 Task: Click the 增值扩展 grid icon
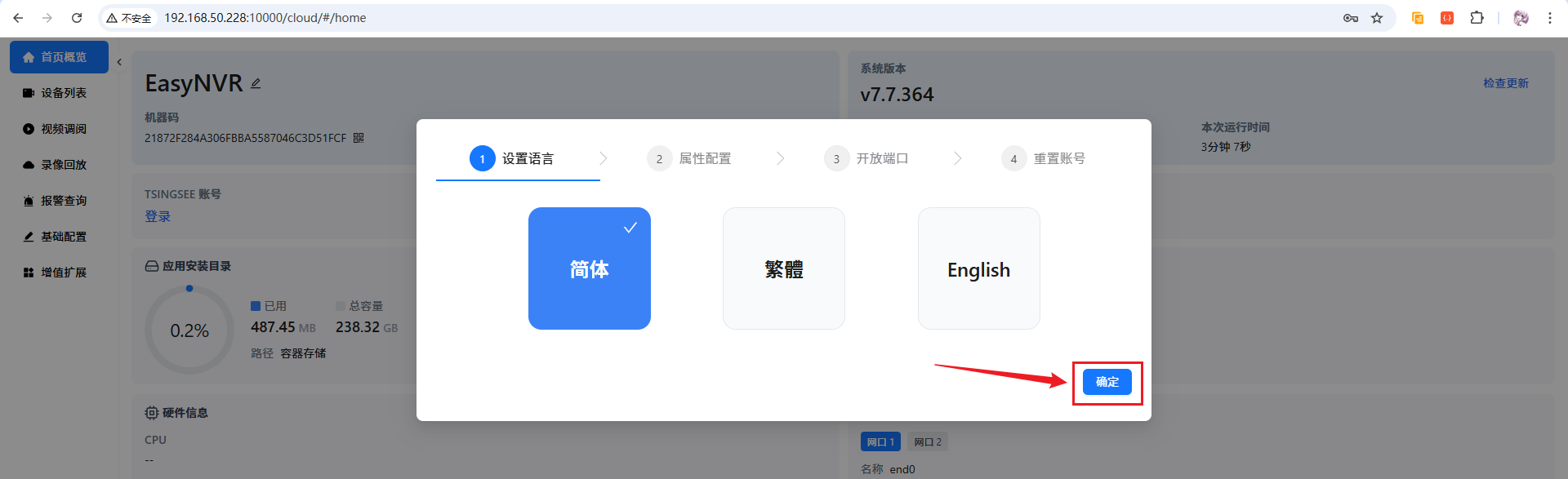coord(29,273)
